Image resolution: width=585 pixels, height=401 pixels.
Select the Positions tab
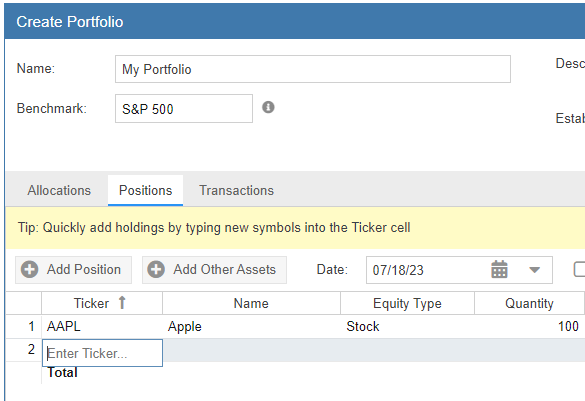146,190
